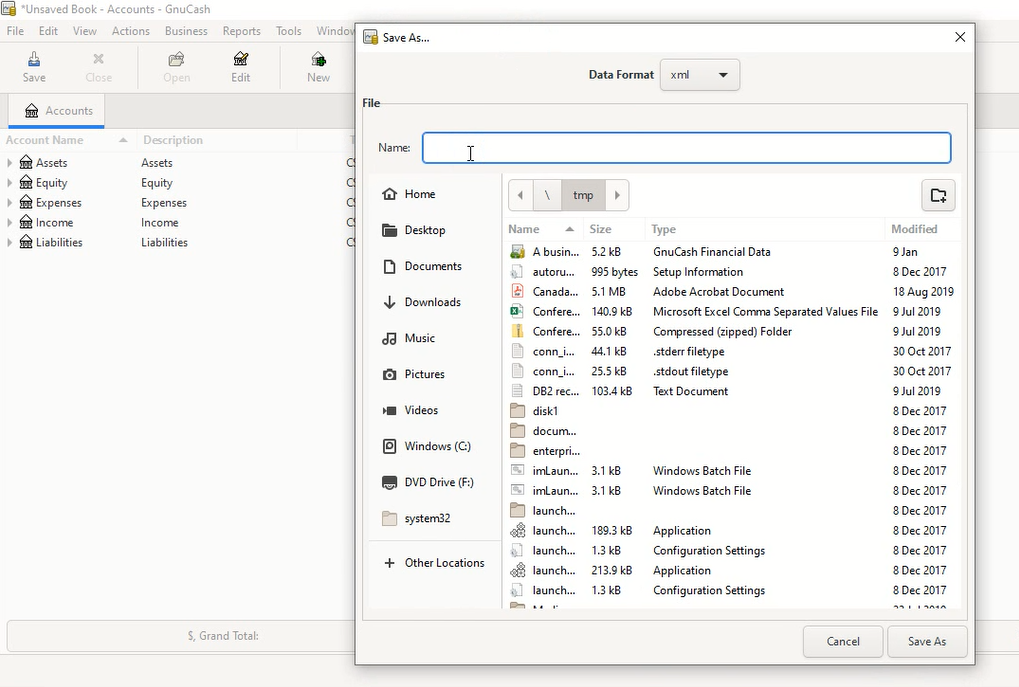Viewport: 1019px width, 687px height.
Task: Sort files by Modified column header
Action: pyautogui.click(x=914, y=229)
